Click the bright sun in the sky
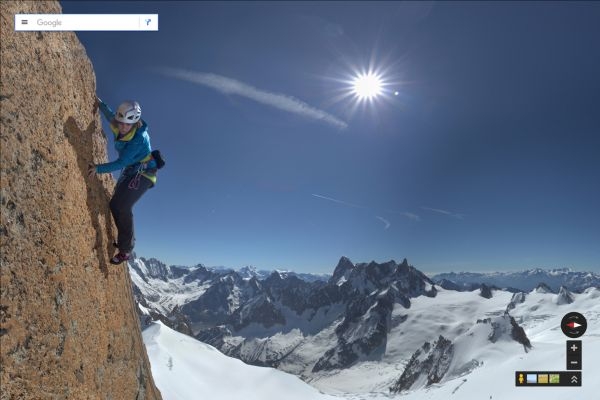Viewport: 600px width, 400px height. pyautogui.click(x=367, y=86)
